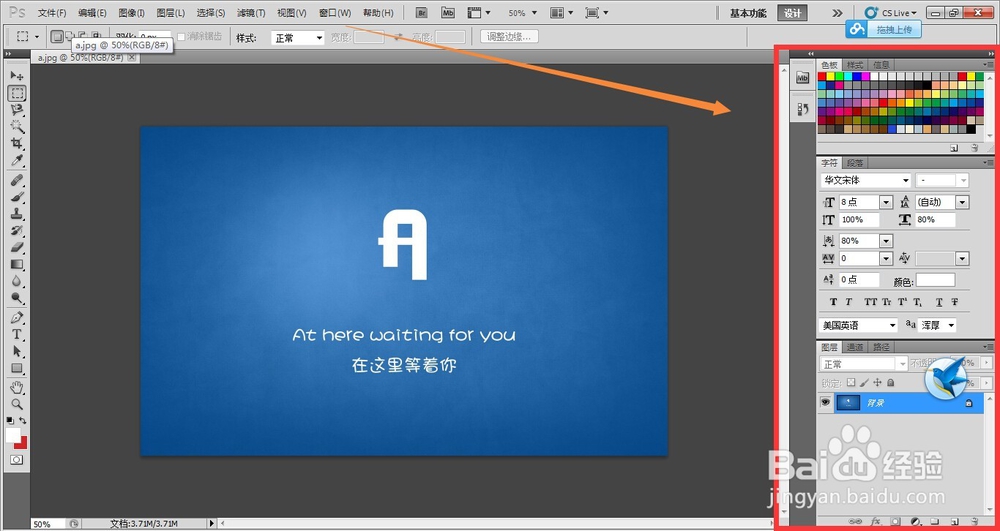Toggle All Caps in Character panel

pyautogui.click(x=871, y=302)
